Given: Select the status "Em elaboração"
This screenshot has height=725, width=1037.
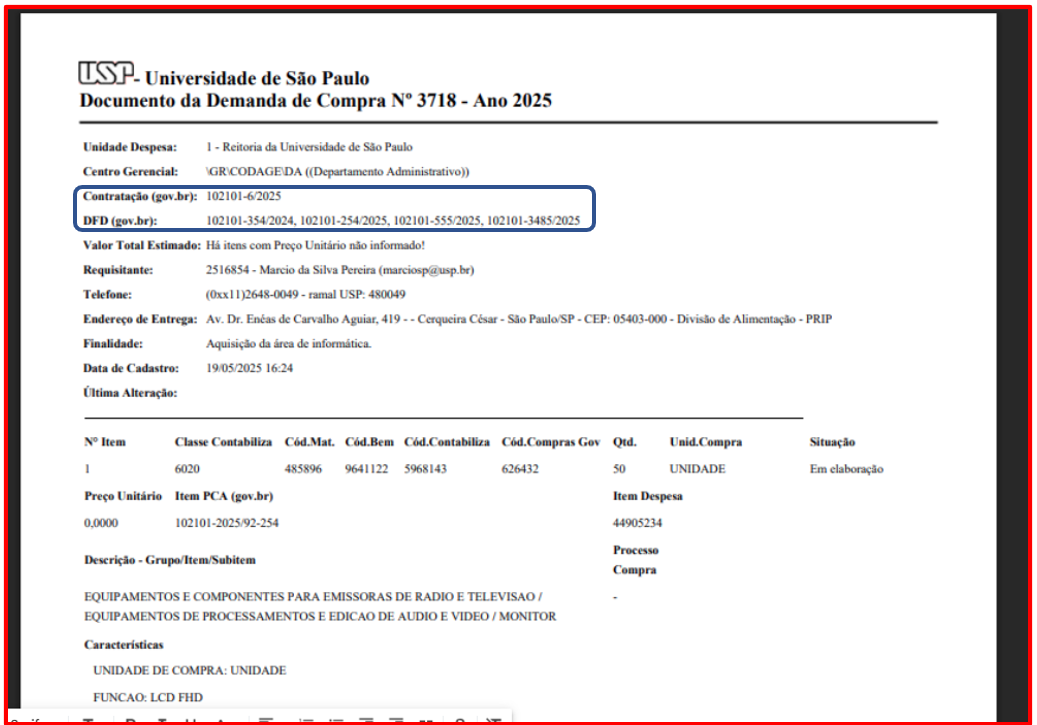Looking at the screenshot, I should (847, 469).
